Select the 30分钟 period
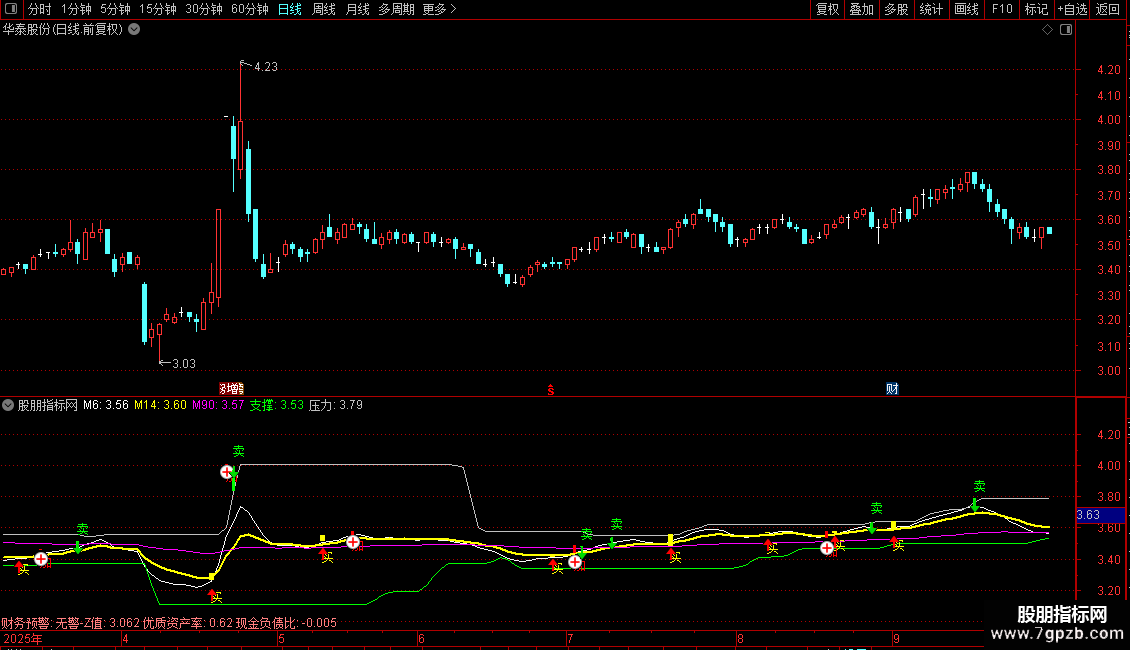The width and height of the screenshot is (1130, 650). [204, 9]
